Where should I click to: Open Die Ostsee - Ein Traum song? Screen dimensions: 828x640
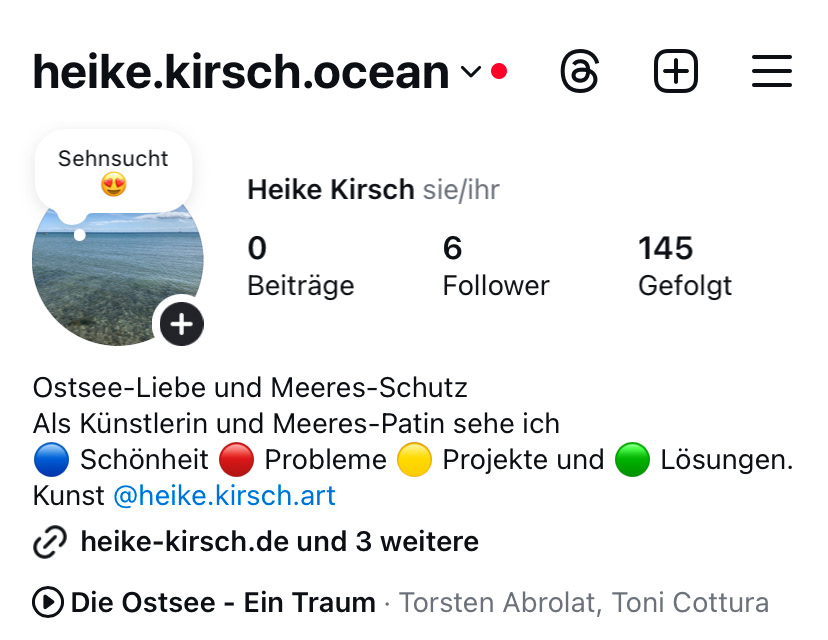223,603
